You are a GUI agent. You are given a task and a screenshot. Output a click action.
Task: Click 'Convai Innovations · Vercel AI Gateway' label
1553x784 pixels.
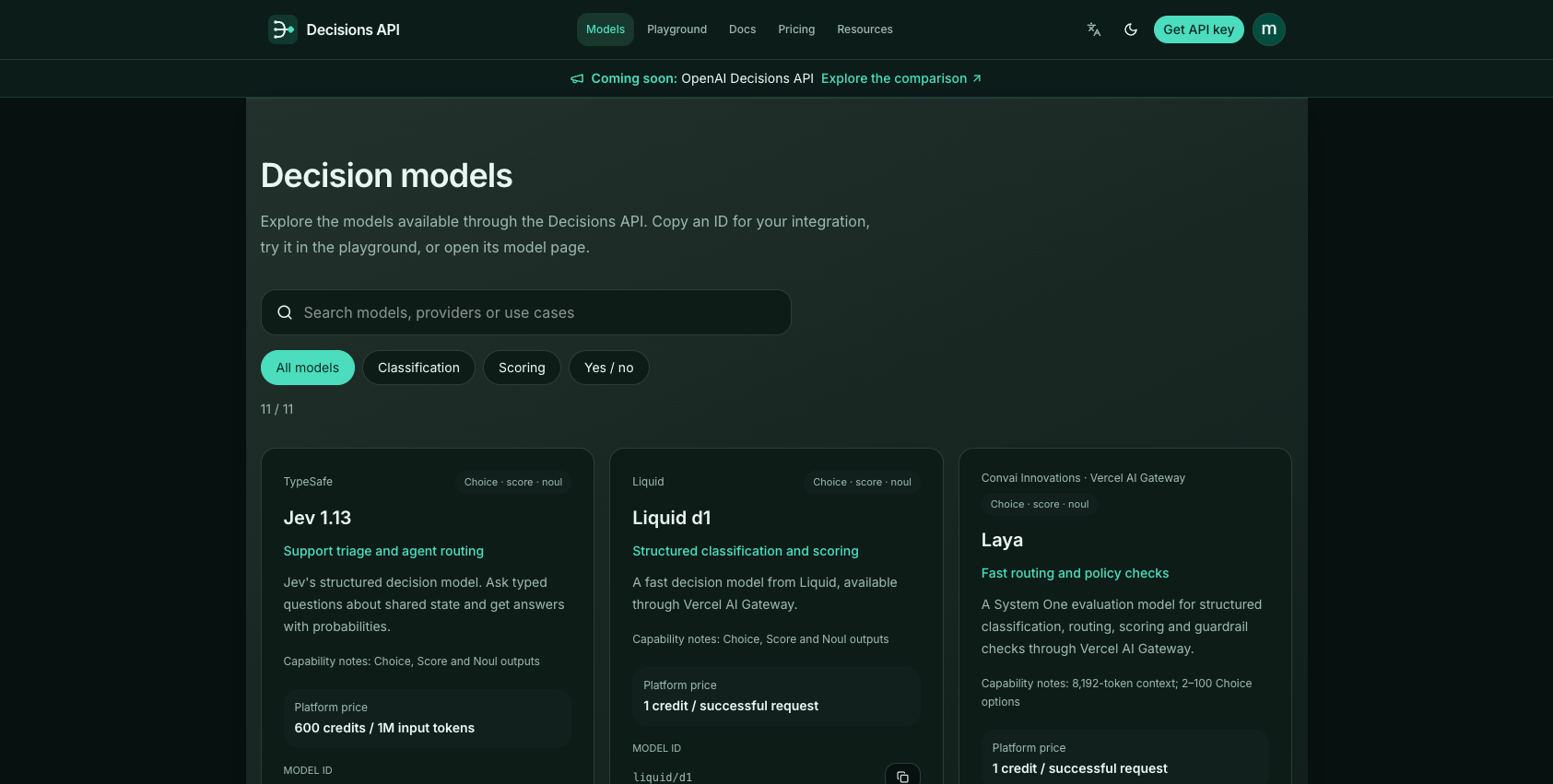click(x=1083, y=478)
